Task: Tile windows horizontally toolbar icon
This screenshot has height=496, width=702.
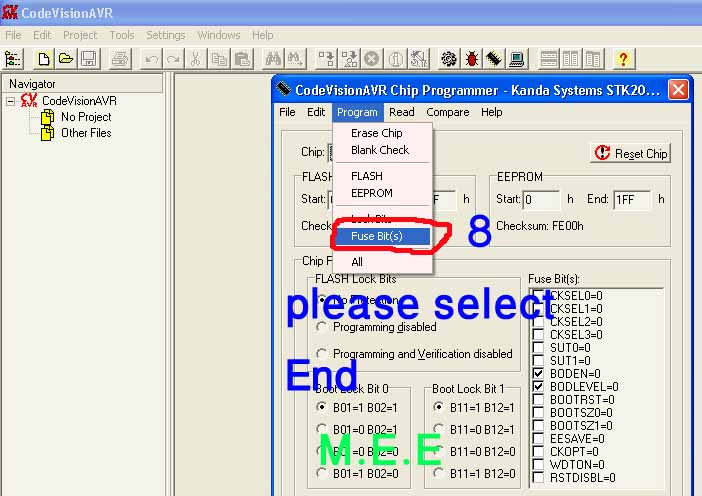Action: pos(548,59)
